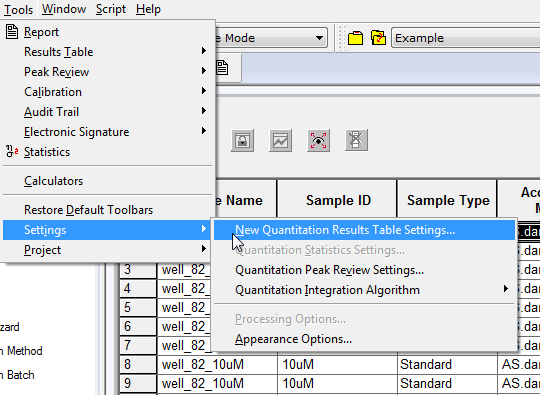Open the Script menu
The width and height of the screenshot is (540, 395).
click(111, 9)
